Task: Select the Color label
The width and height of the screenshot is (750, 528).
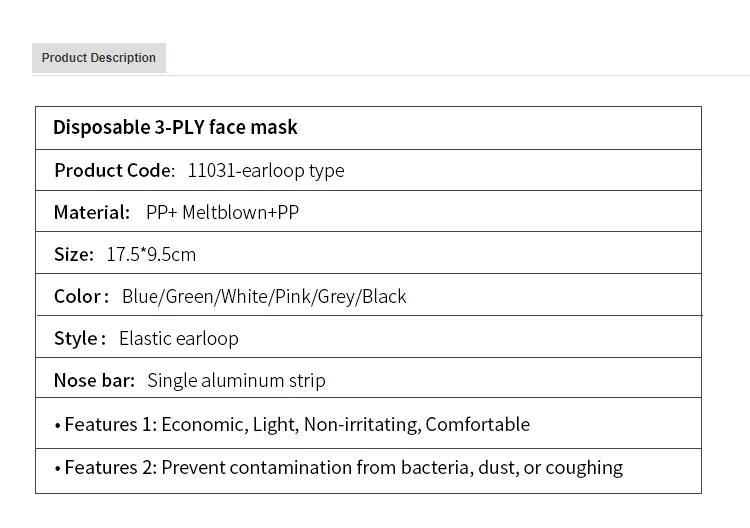Action: 81,296
